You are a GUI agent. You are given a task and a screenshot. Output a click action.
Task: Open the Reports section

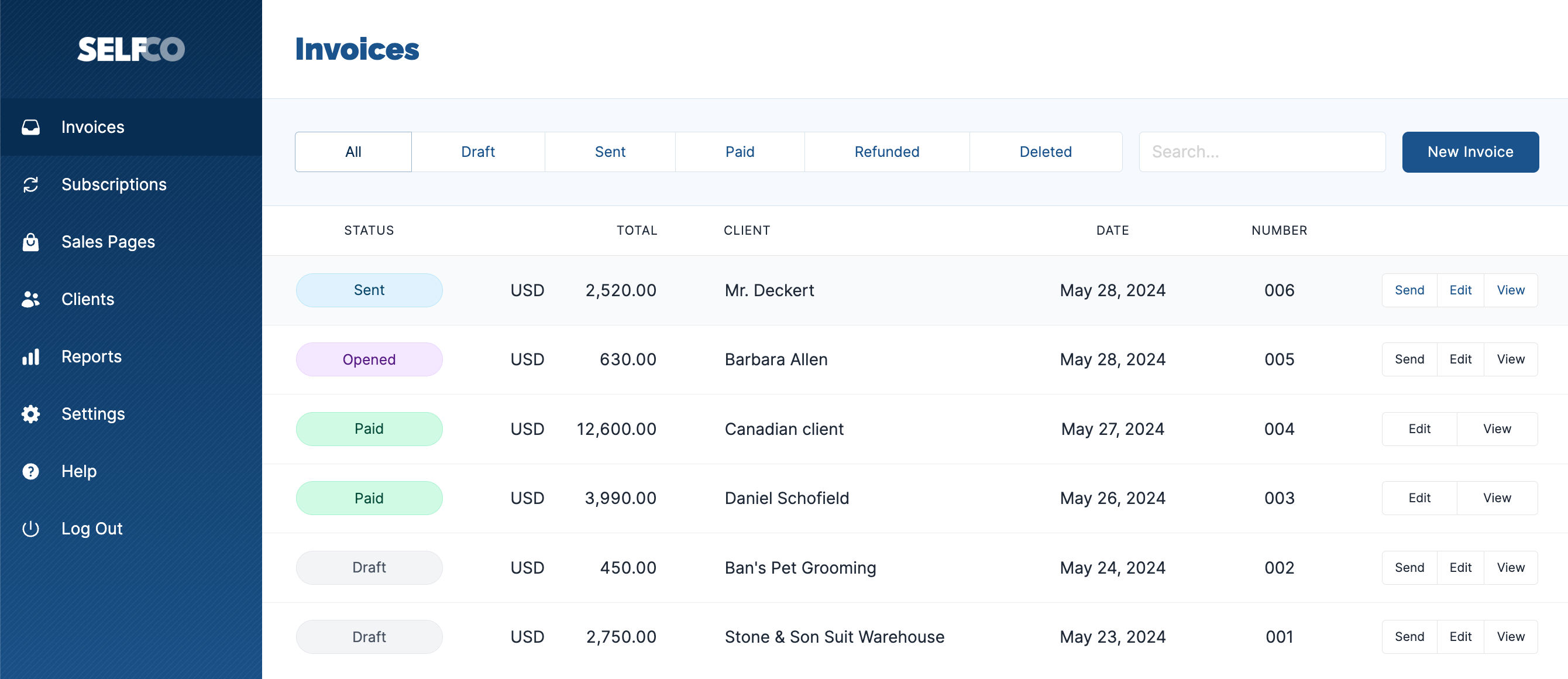point(131,356)
